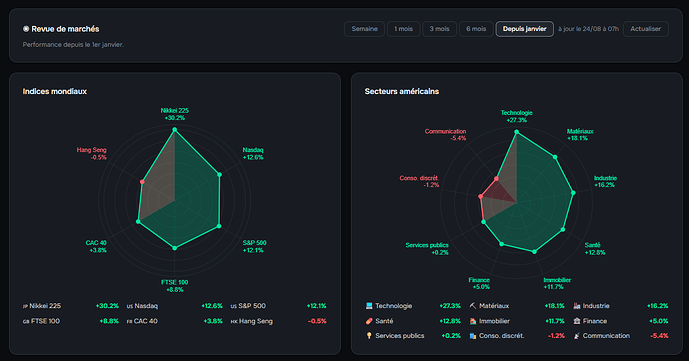This screenshot has width=689, height=361.
Task: Click the Matériaux +18.1% chart label
Action: click(x=580, y=135)
